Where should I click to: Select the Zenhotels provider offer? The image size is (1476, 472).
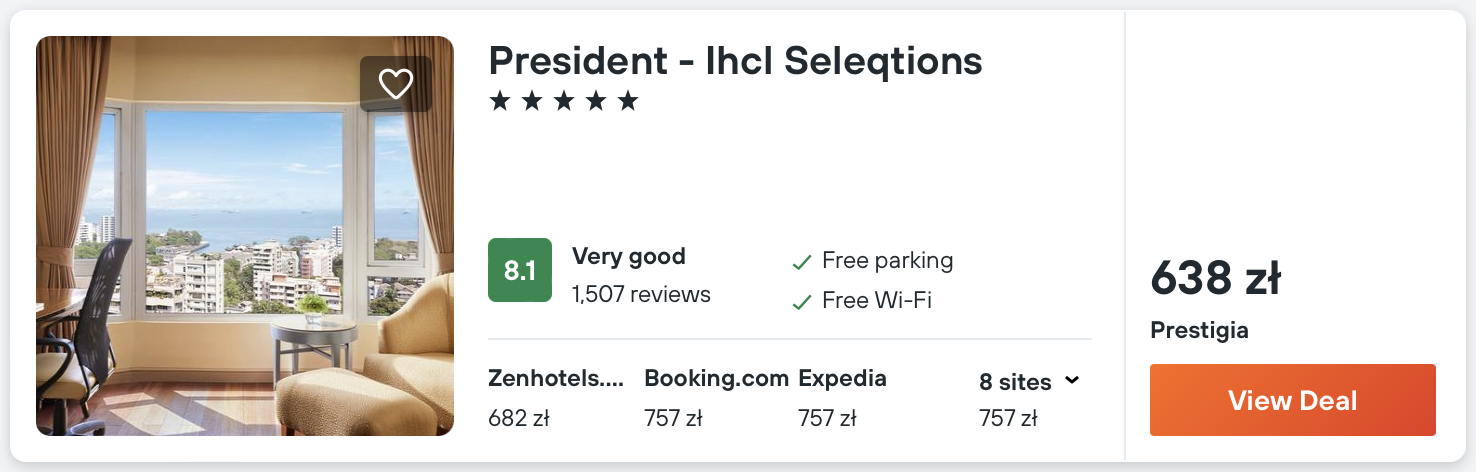click(556, 379)
